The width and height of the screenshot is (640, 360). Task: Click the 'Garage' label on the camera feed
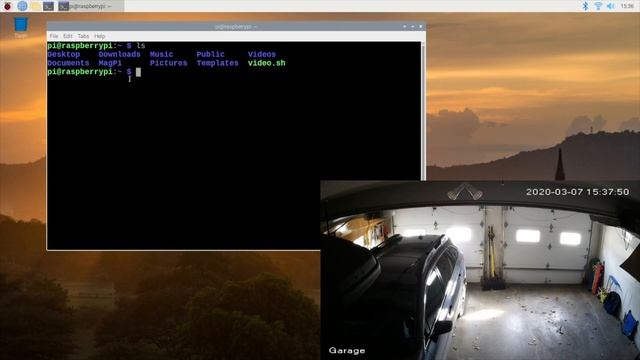(x=347, y=351)
